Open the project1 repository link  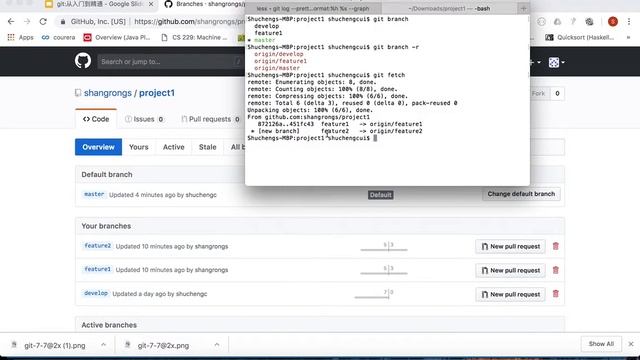157,93
